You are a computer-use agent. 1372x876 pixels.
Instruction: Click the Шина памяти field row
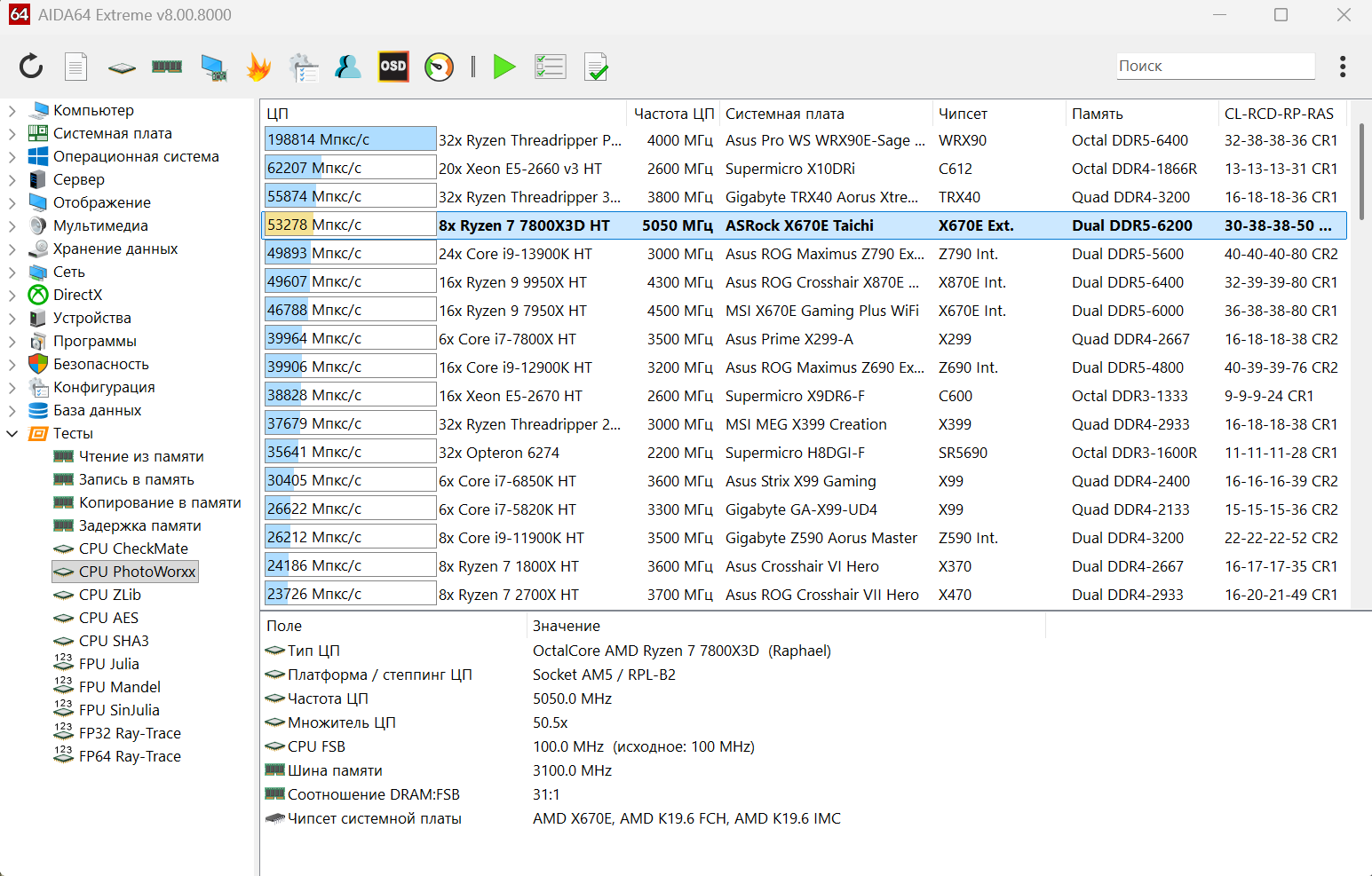[654, 770]
